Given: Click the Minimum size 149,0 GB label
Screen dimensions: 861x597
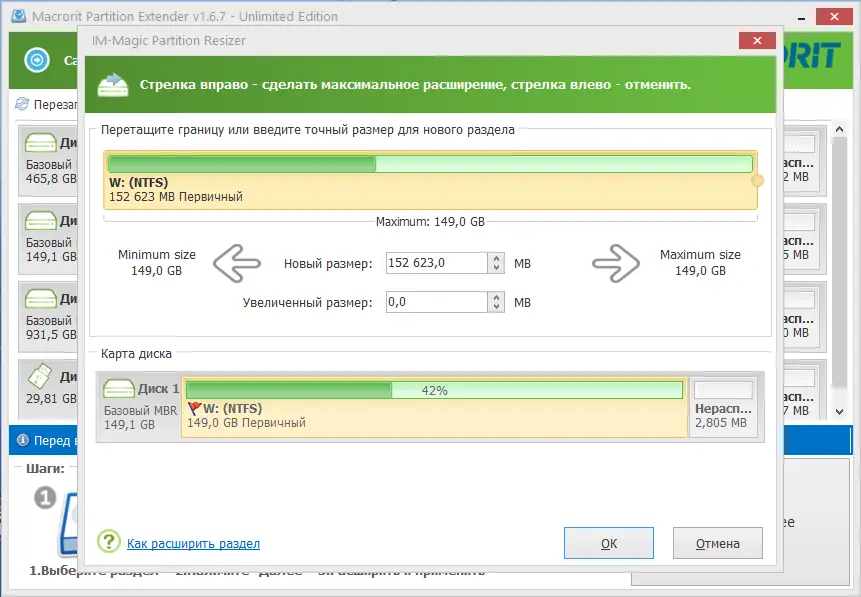Looking at the screenshot, I should (156, 263).
